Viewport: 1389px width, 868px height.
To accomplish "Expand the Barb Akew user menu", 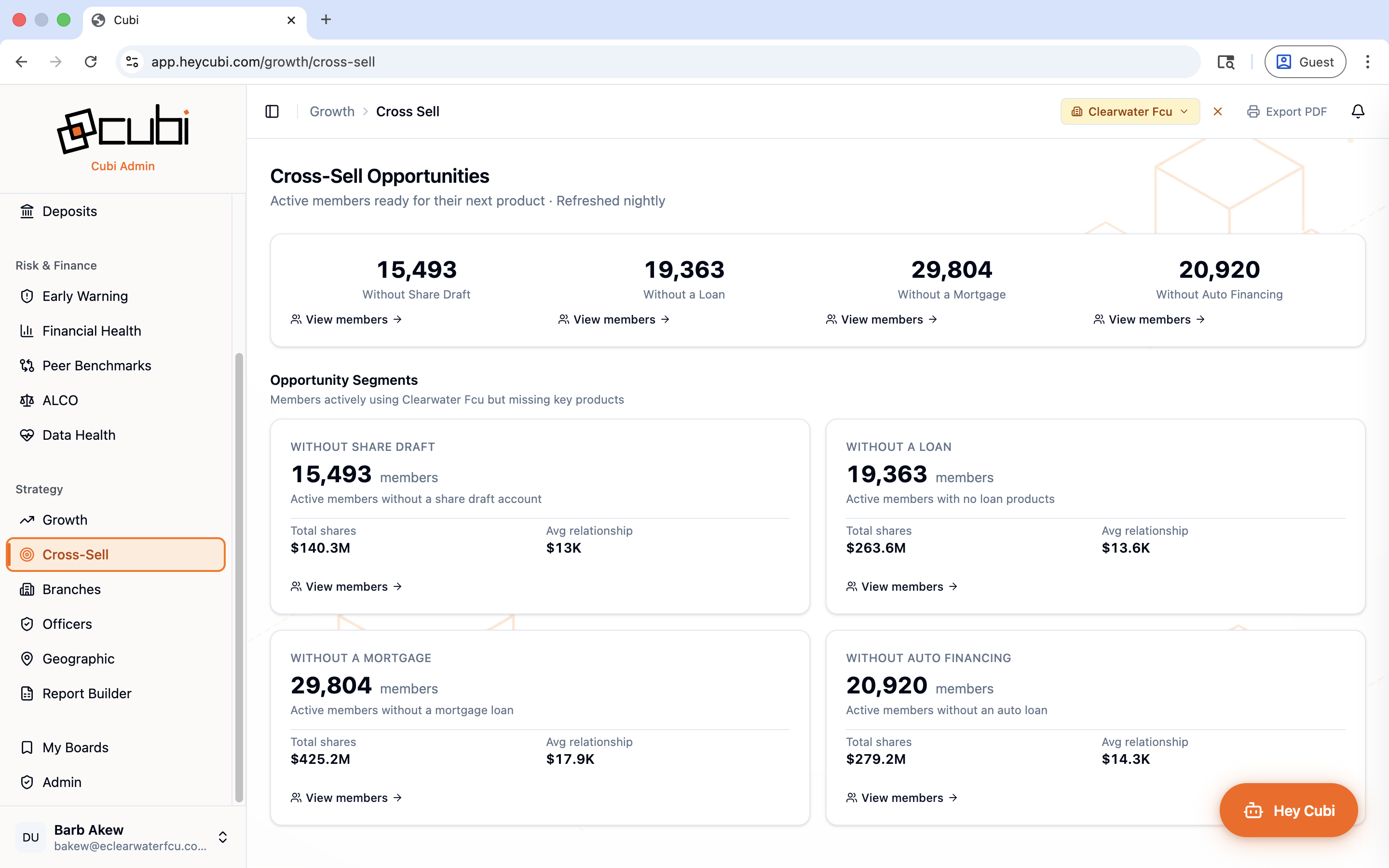I will tap(223, 837).
